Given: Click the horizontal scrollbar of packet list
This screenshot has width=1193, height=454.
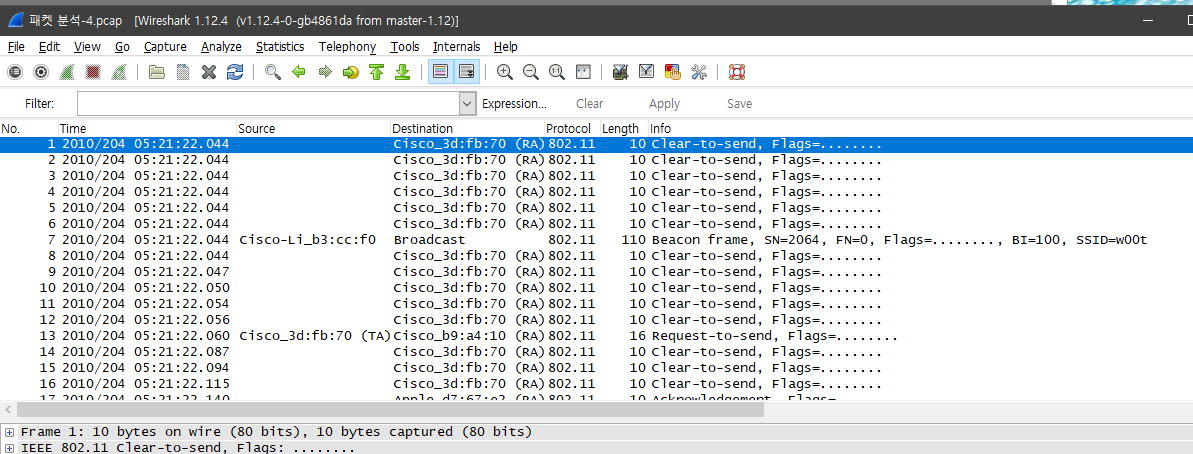Looking at the screenshot, I should pos(389,409).
